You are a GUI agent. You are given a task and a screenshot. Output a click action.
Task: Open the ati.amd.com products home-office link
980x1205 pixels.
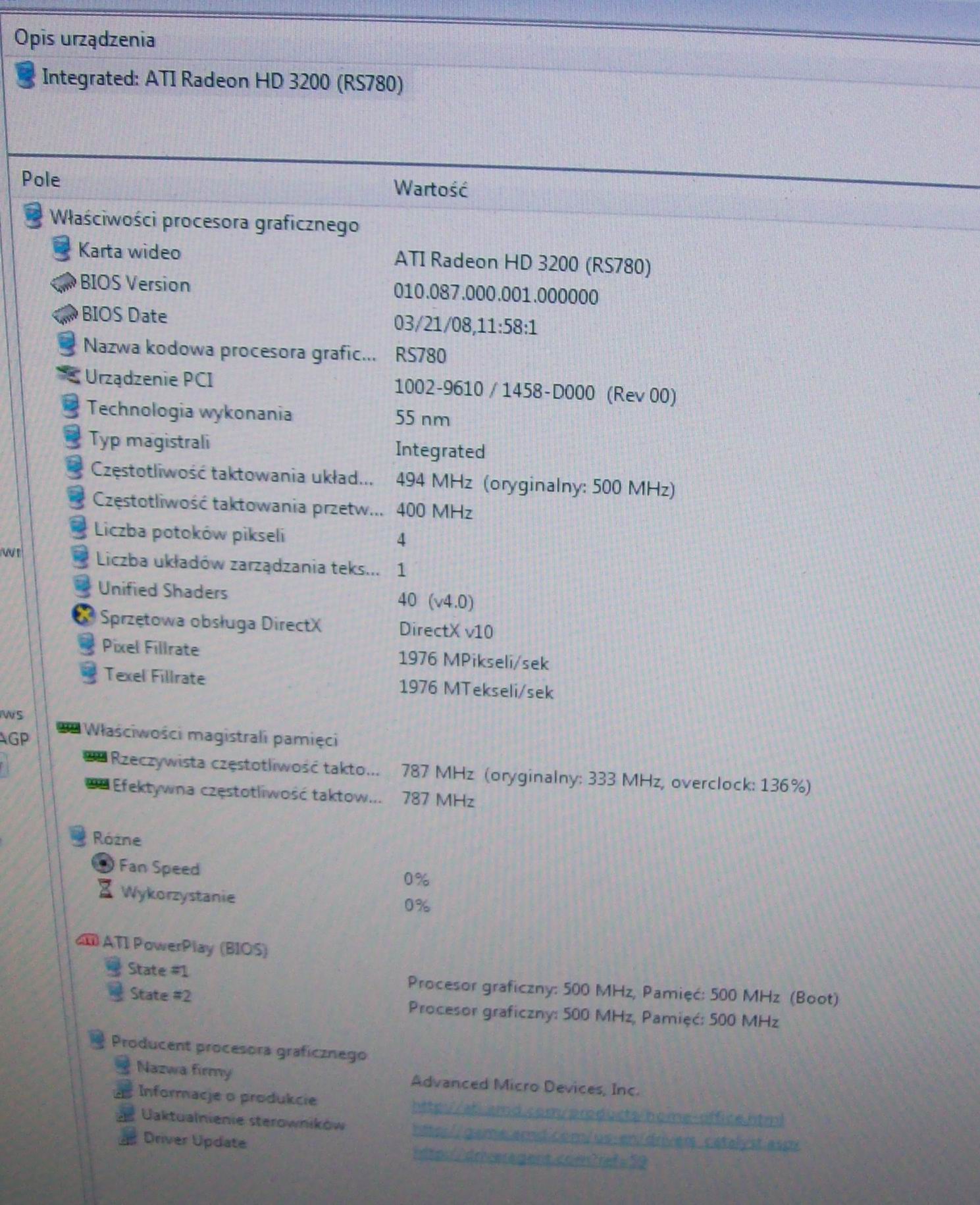click(598, 1114)
